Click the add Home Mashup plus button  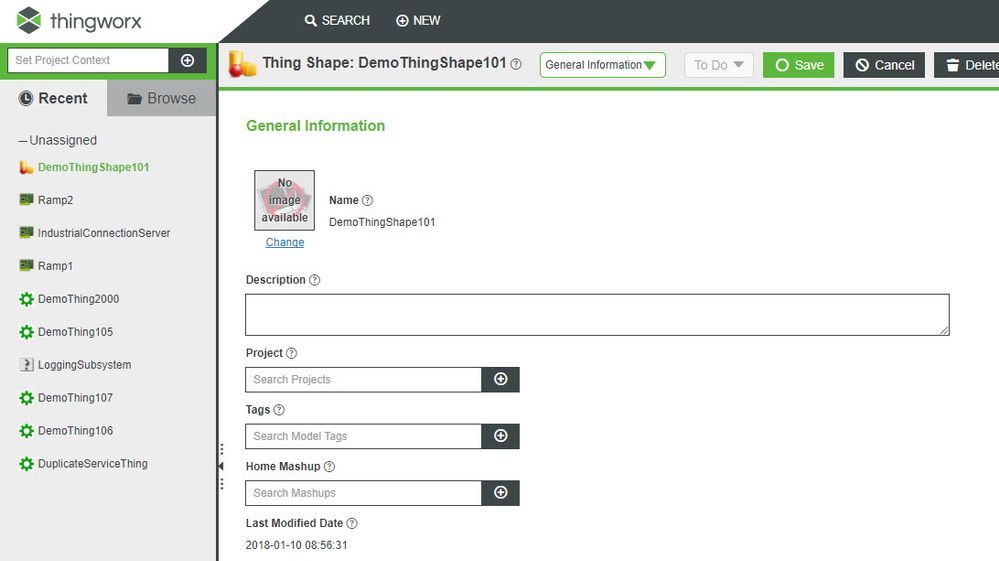point(501,493)
